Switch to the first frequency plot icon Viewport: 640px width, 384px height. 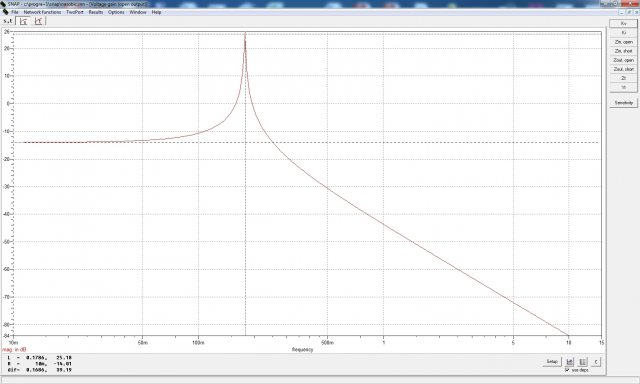[x=23, y=21]
